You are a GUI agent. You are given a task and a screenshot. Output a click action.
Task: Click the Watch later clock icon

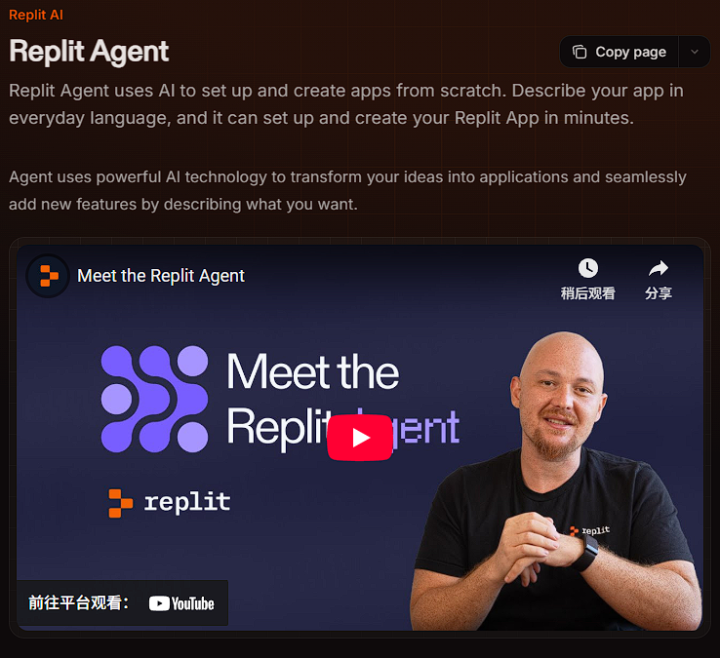pos(588,268)
